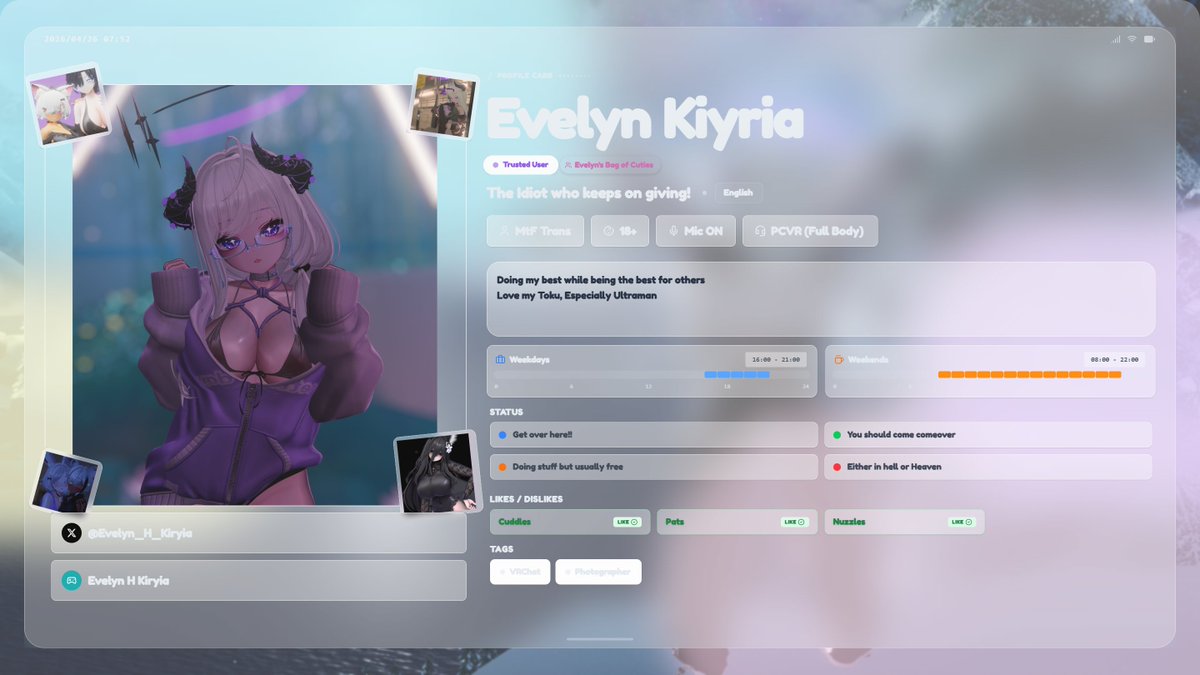This screenshot has width=1200, height=675.
Task: Select the Trusted User badge
Action: coord(520,165)
